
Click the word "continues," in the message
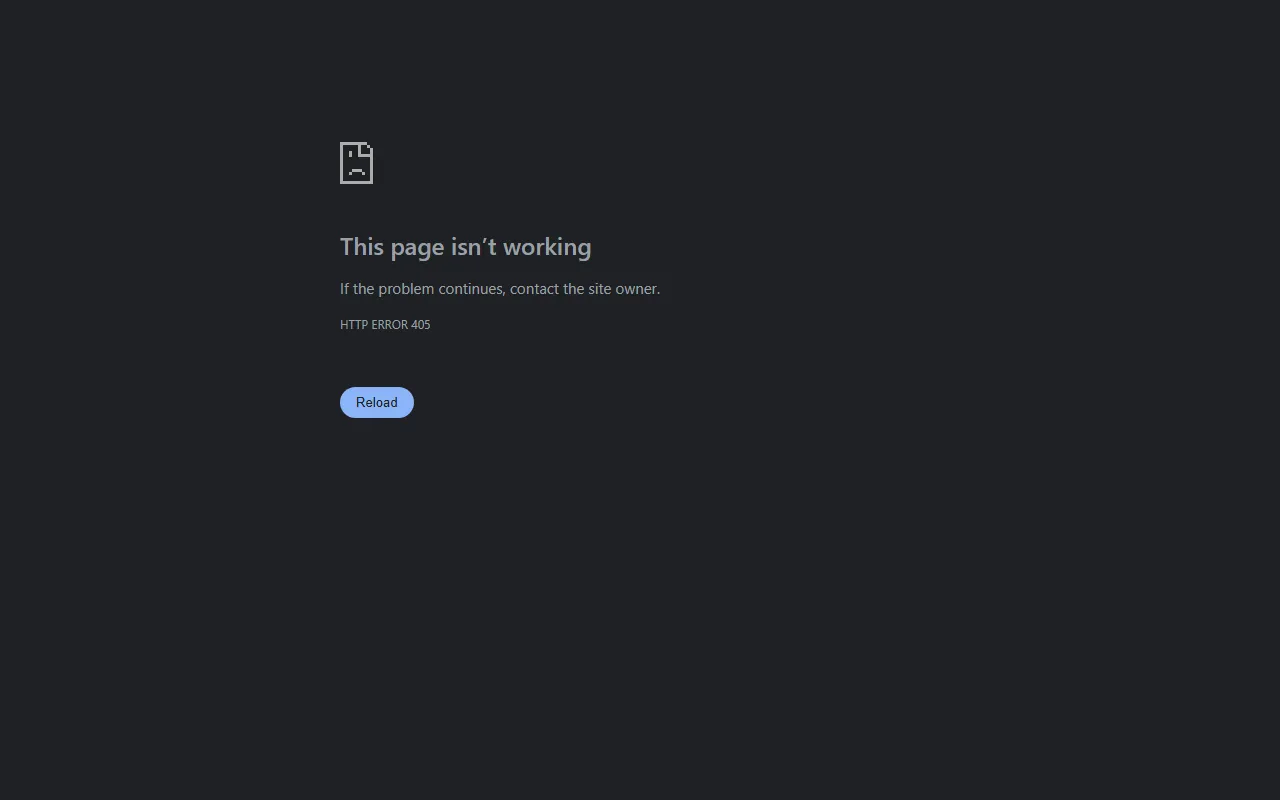(472, 289)
